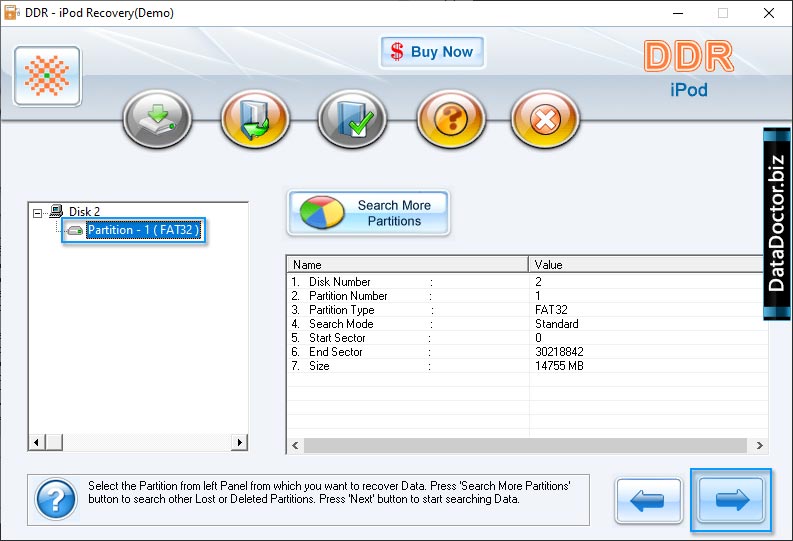Viewport: 793px width, 541px height.
Task: Click the app icon in title bar
Action: point(11,13)
